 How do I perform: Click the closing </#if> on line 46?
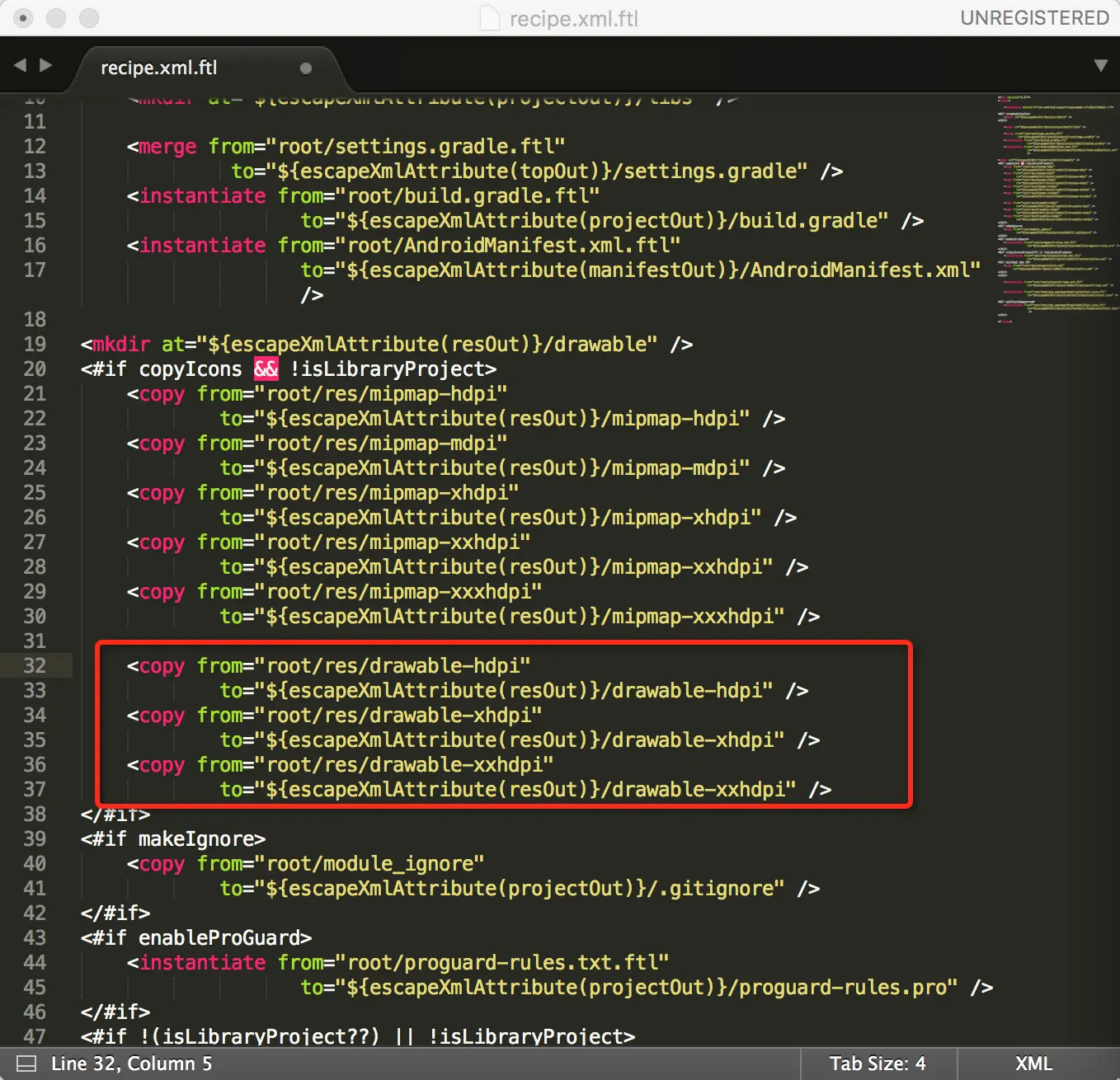[115, 1012]
